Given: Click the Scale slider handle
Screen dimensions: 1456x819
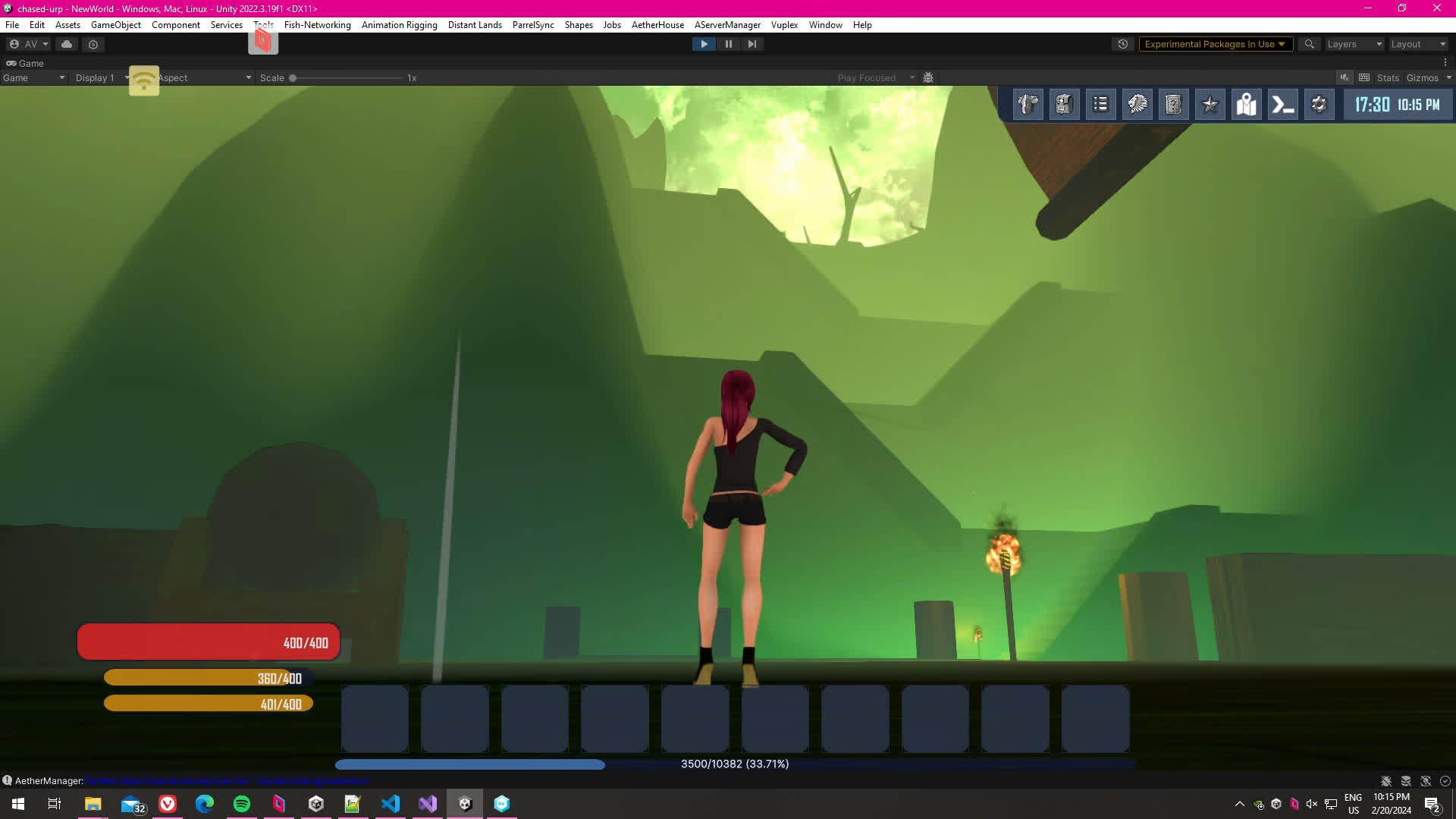Looking at the screenshot, I should click(x=293, y=77).
